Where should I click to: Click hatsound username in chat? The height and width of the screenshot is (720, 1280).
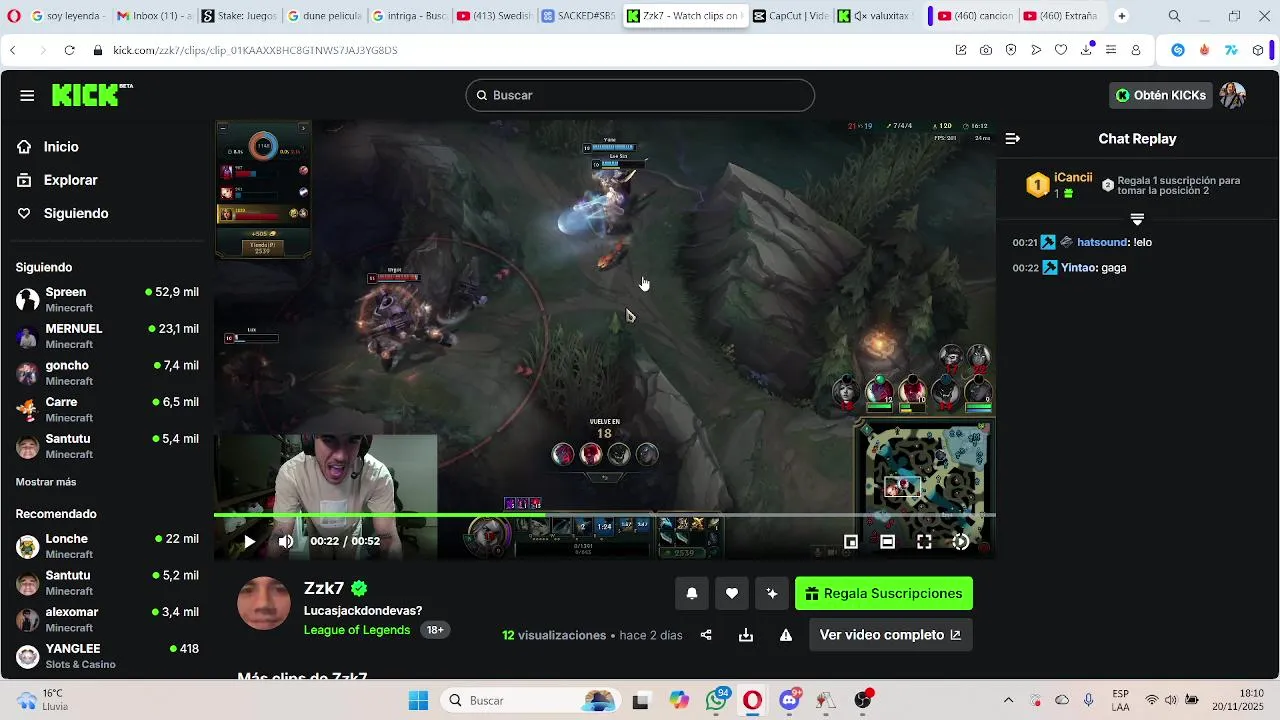1102,242
